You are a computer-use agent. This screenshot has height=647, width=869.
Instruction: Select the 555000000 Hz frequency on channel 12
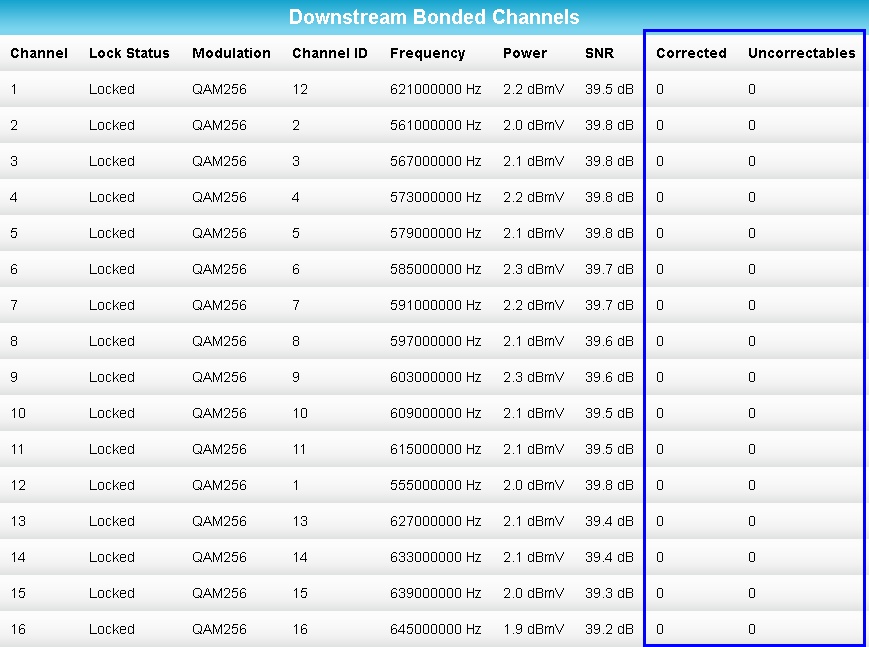point(437,485)
